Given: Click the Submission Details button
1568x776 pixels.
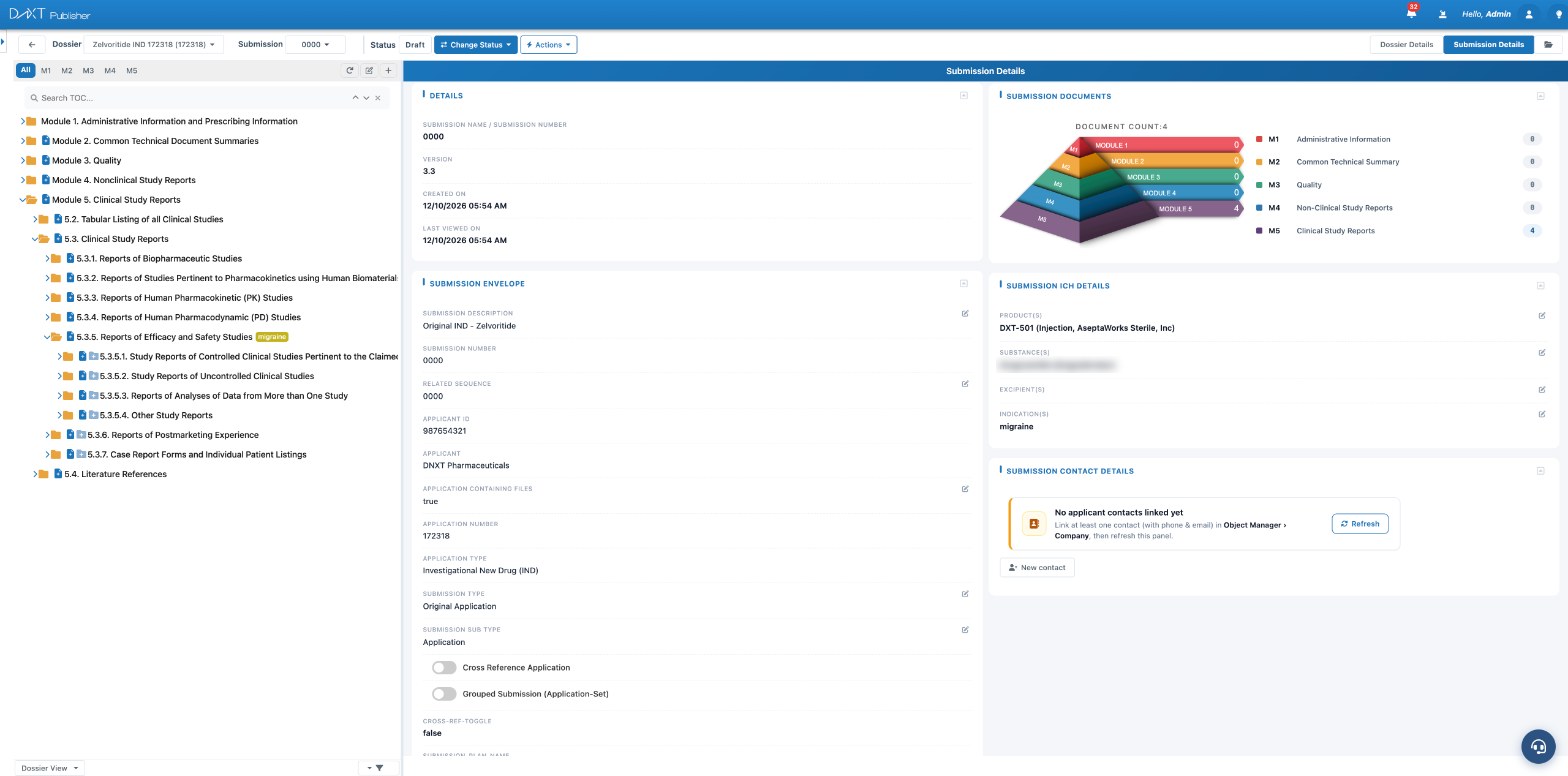Looking at the screenshot, I should 1488,44.
